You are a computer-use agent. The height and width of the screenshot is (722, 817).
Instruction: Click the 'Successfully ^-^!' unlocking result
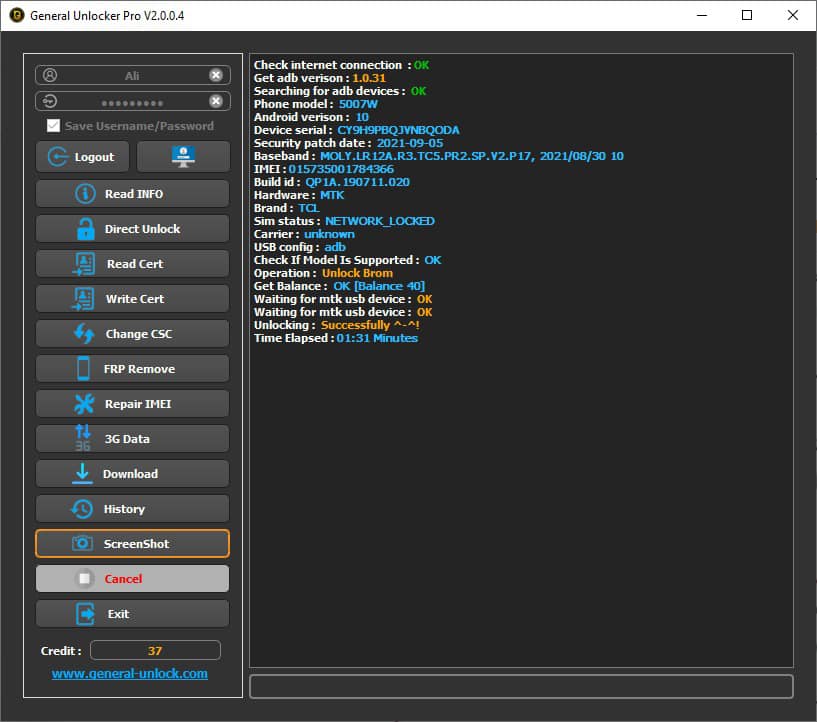tap(370, 325)
